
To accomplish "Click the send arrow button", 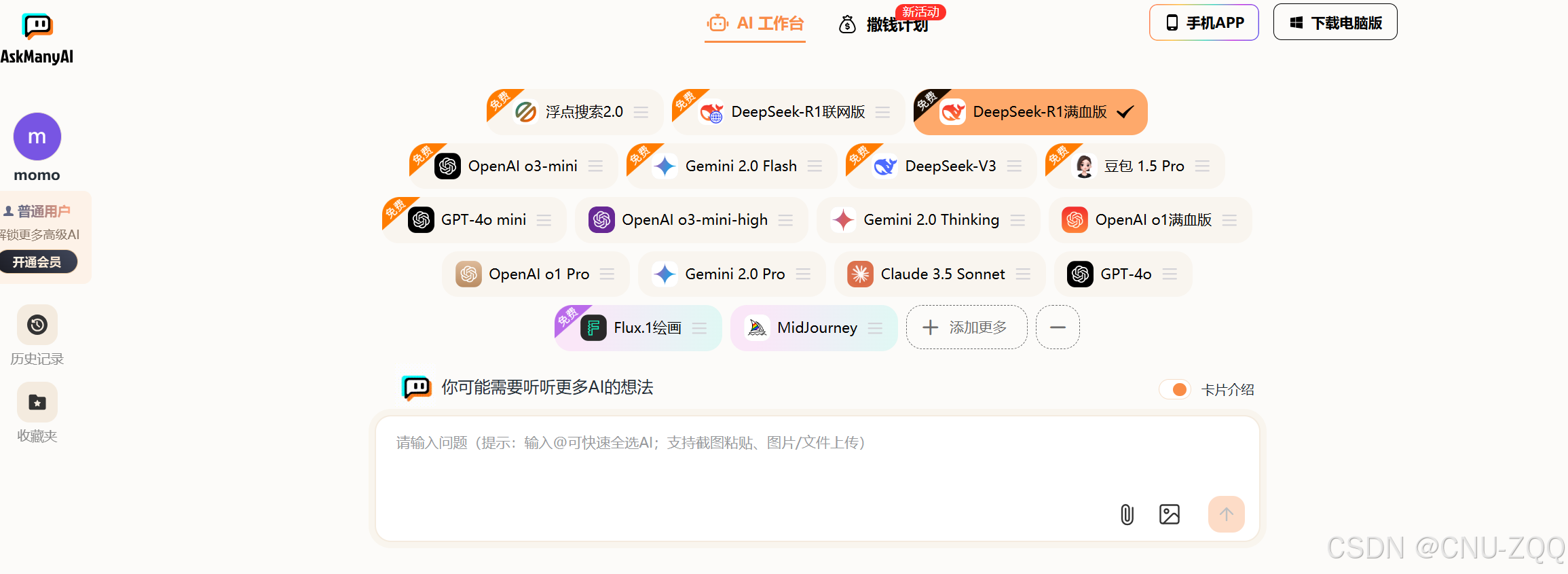I will click(x=1226, y=514).
